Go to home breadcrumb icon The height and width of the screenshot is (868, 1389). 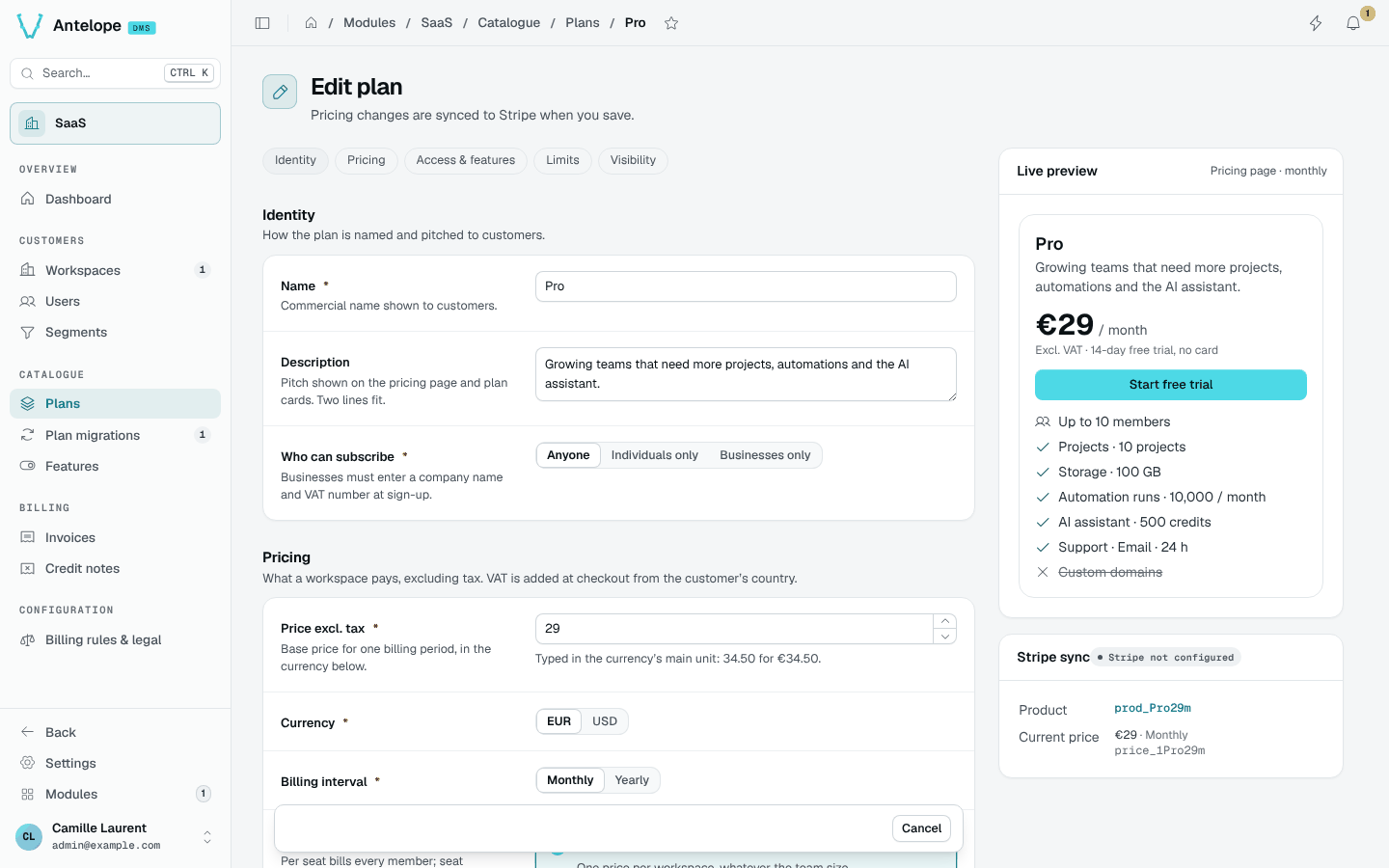(x=311, y=23)
